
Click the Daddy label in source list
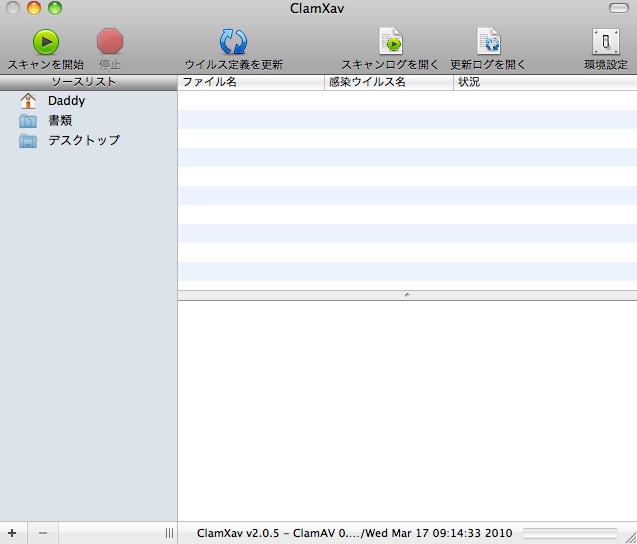[x=66, y=101]
